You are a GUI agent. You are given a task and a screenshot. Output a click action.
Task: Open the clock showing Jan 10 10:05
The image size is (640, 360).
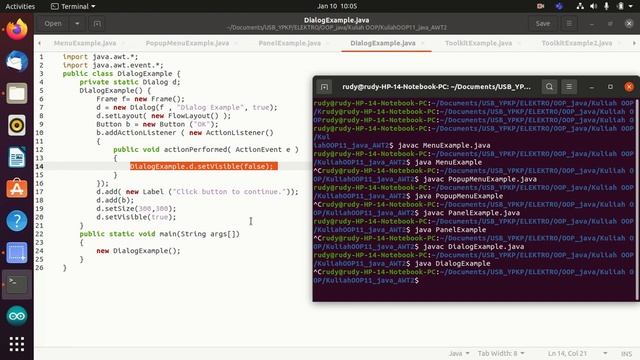click(337, 6)
